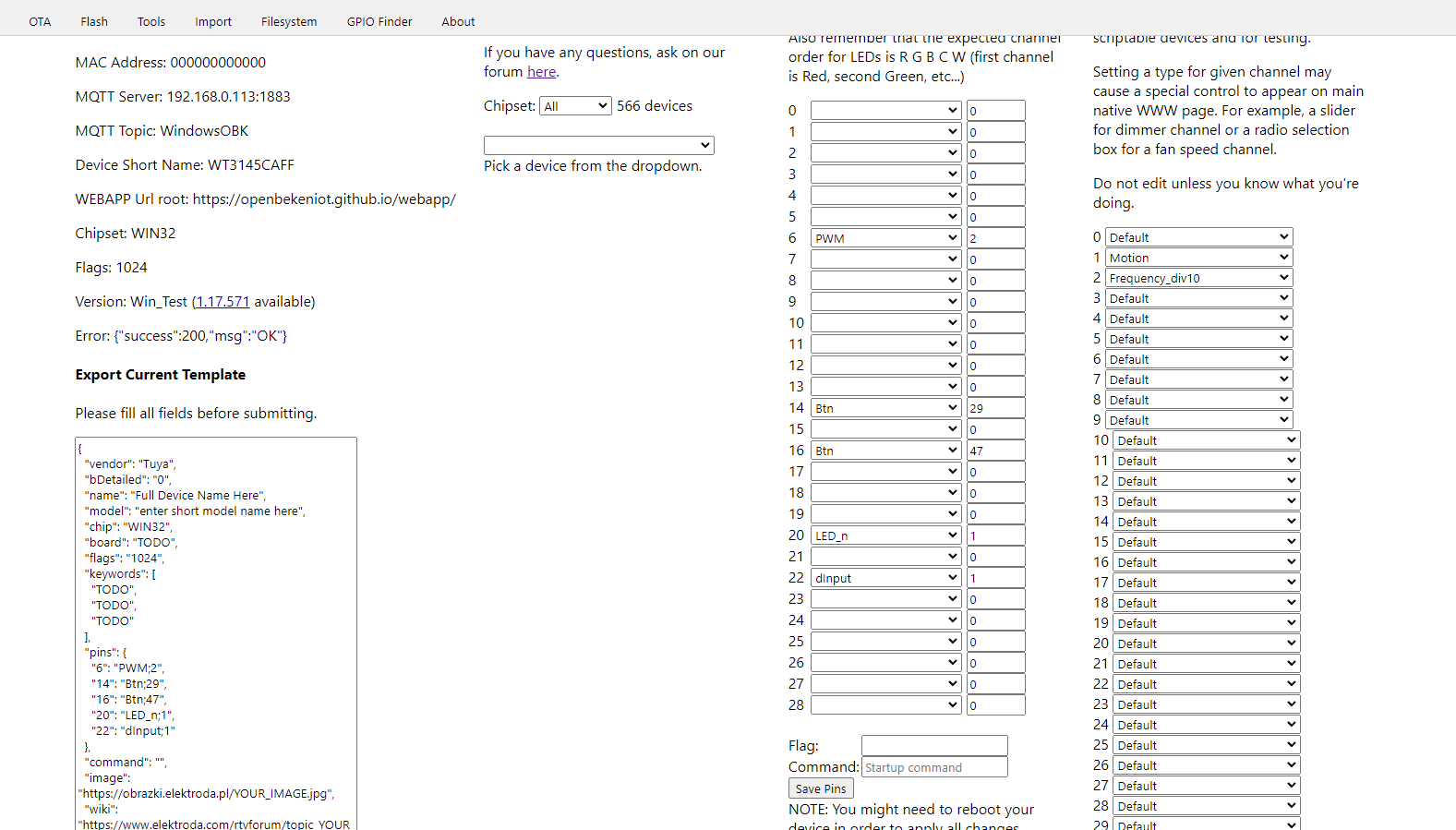Click the '566 devices' text
Screen dimensions: 1456x830
(655, 106)
